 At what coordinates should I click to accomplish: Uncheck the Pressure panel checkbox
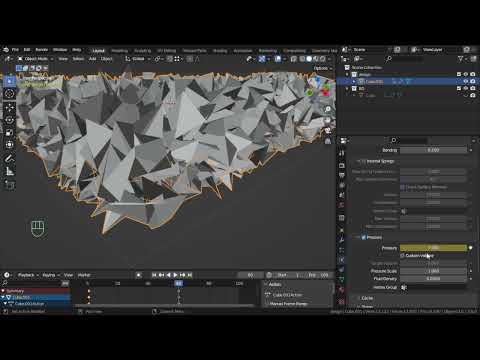tap(363, 237)
